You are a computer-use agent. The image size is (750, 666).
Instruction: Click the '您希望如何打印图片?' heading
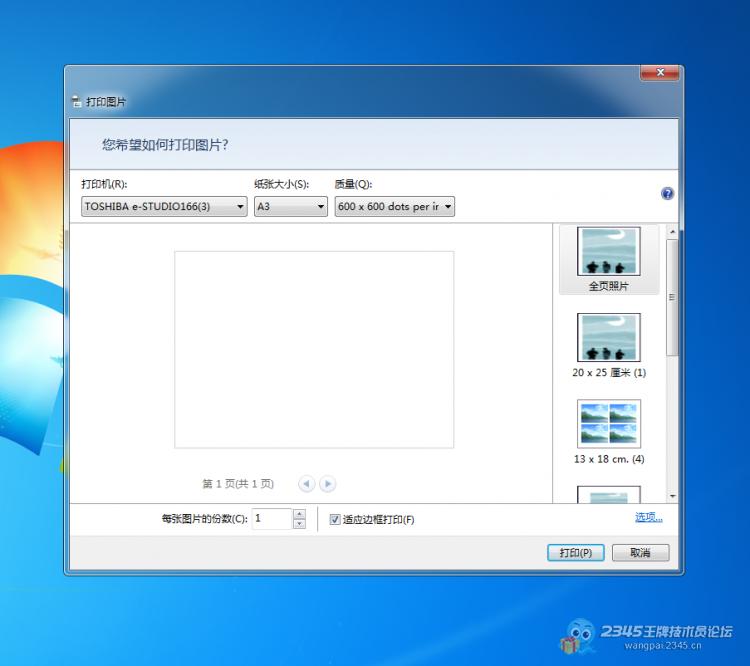tap(165, 144)
